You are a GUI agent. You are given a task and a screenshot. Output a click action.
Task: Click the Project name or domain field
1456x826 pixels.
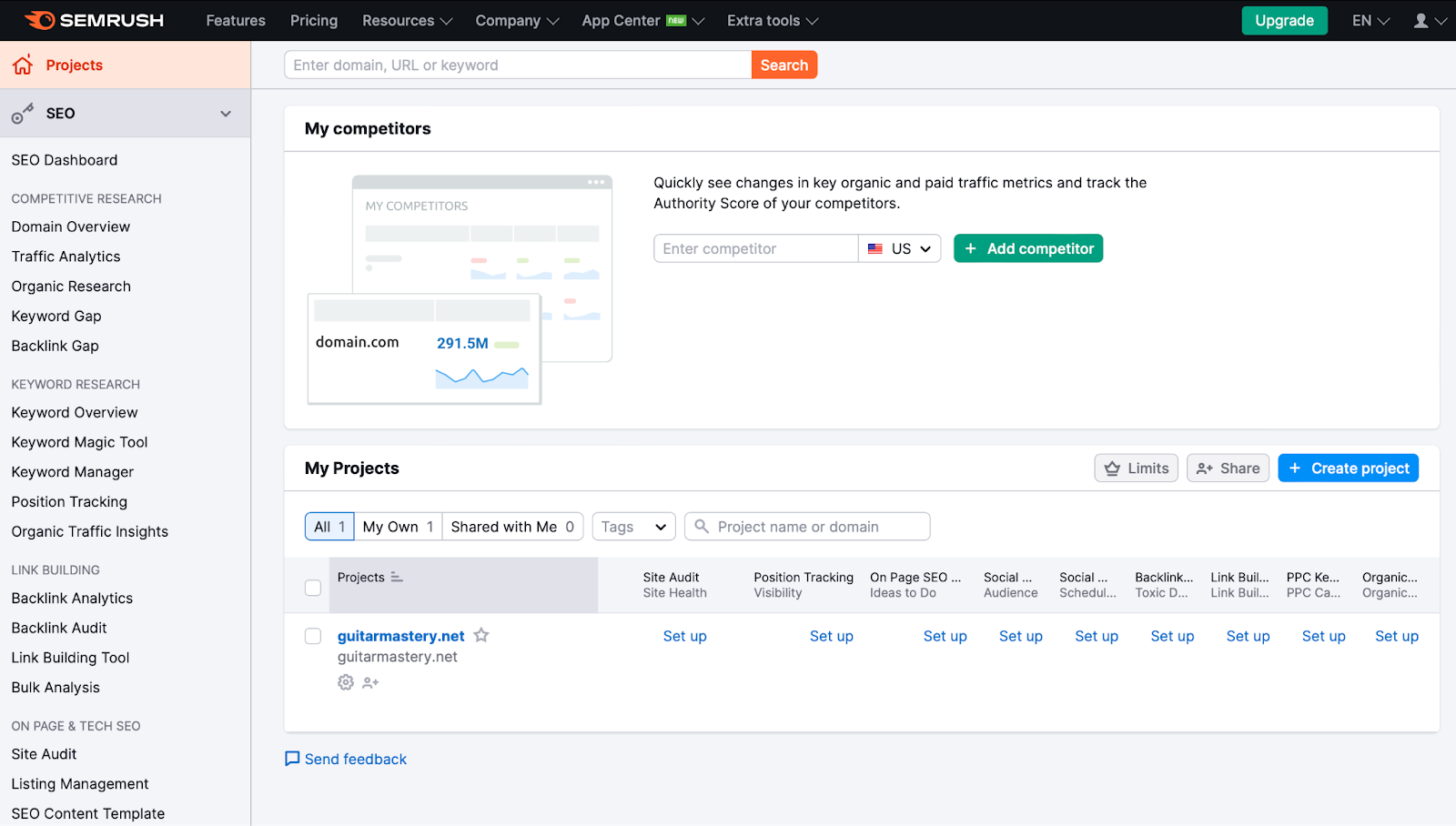coord(807,526)
